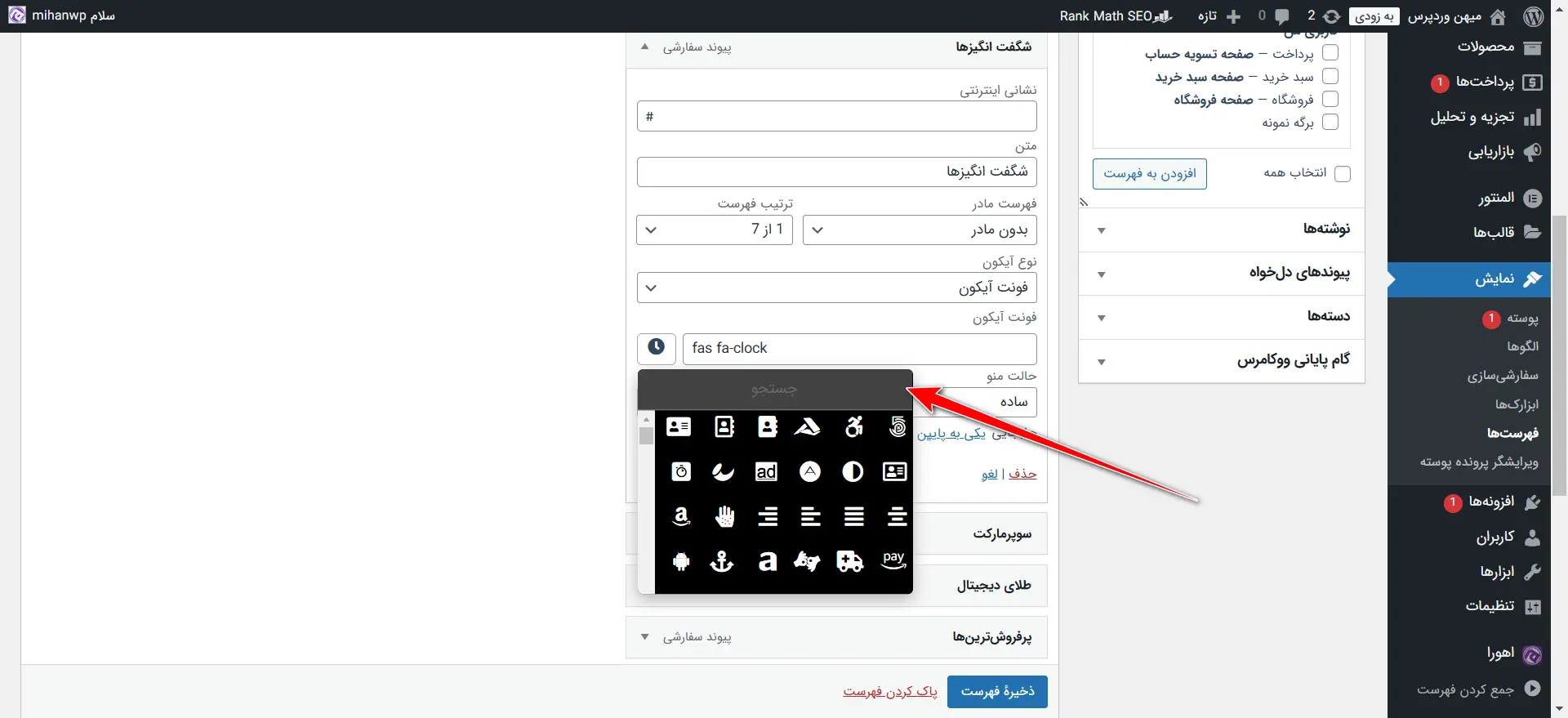Viewport: 1568px width, 718px height.
Task: Pick the solid address book icon
Action: pyautogui.click(x=767, y=426)
